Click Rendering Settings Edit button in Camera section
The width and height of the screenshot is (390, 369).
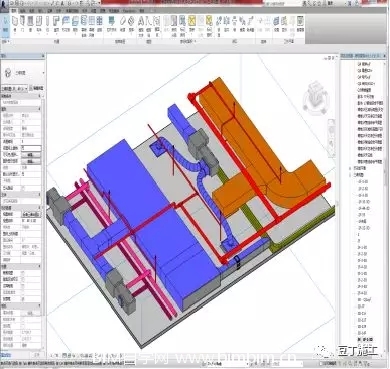31,313
